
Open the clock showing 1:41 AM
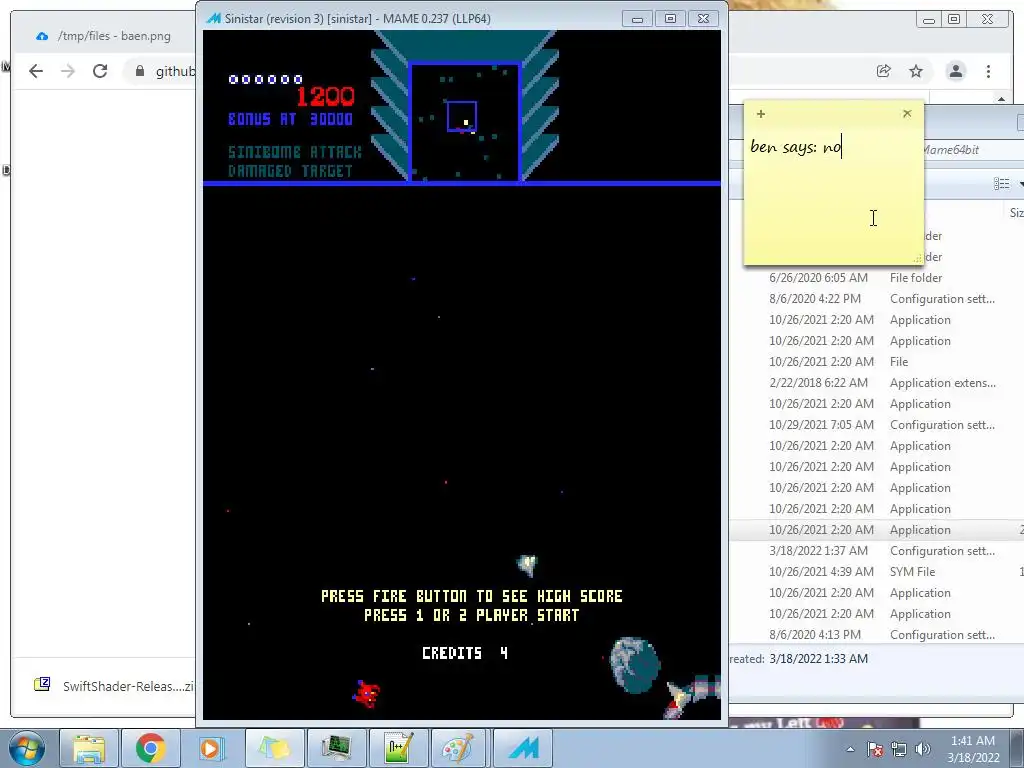[x=973, y=748]
